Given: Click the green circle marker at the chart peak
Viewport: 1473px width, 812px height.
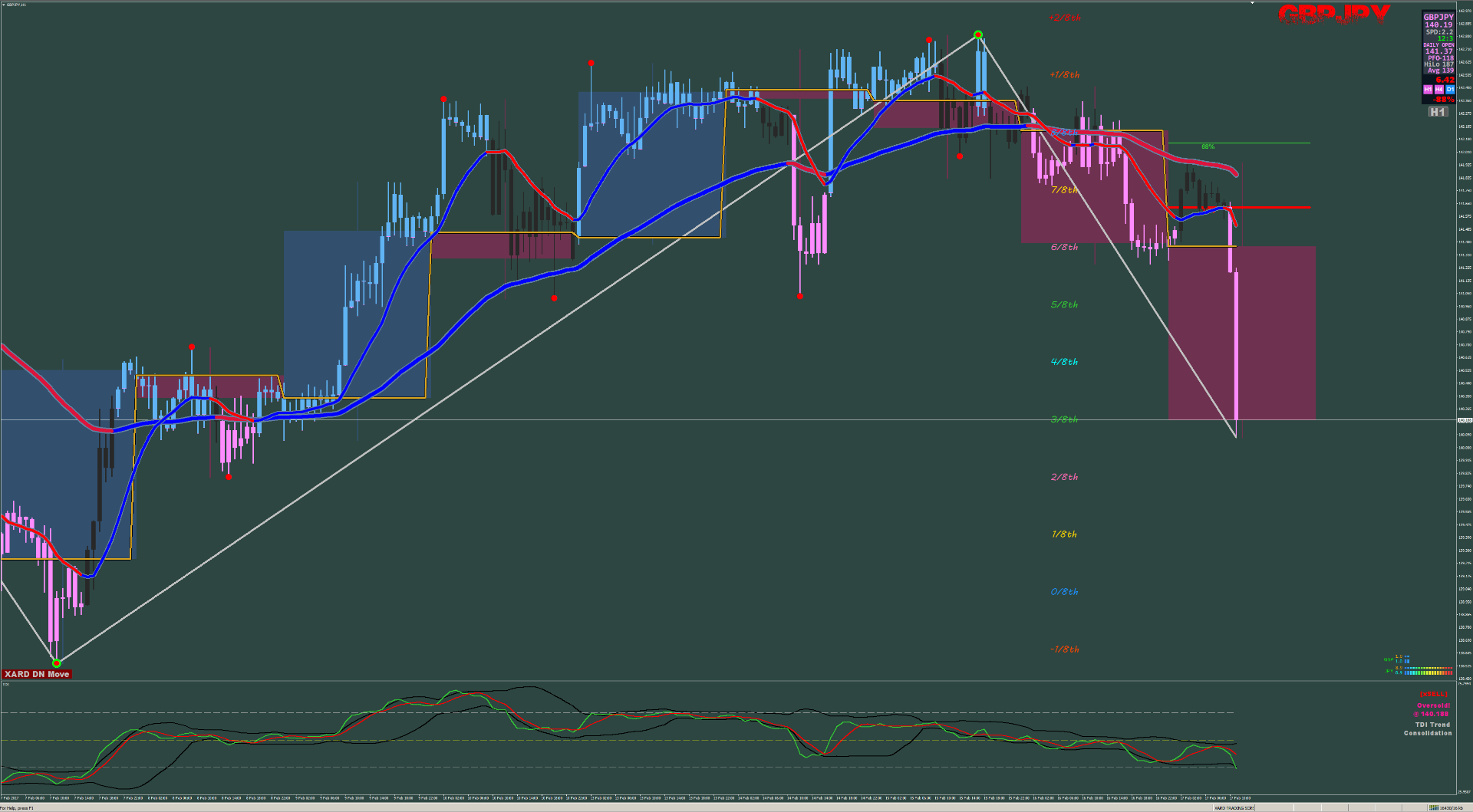Looking at the screenshot, I should (977, 34).
